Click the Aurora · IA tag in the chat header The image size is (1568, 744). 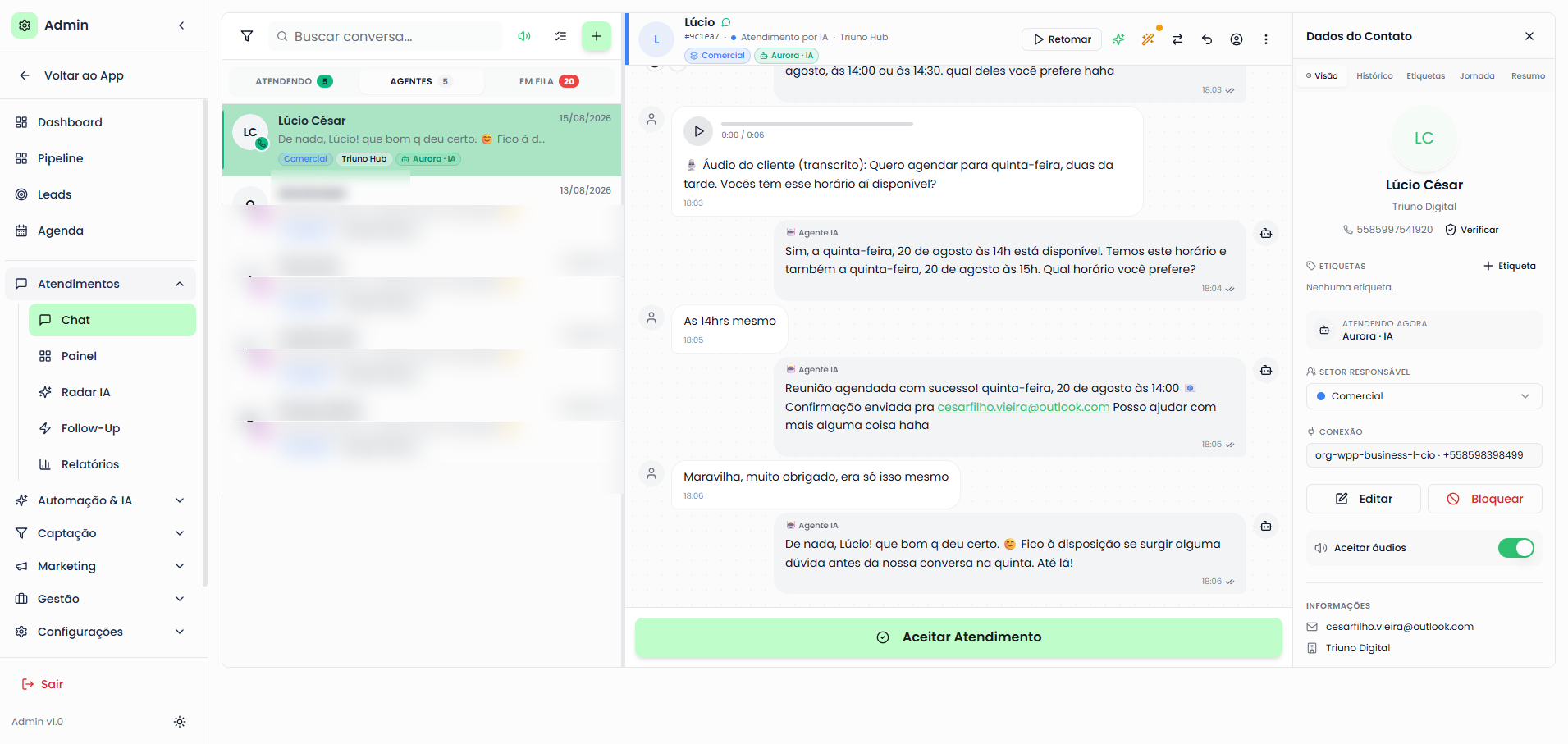[x=786, y=56]
